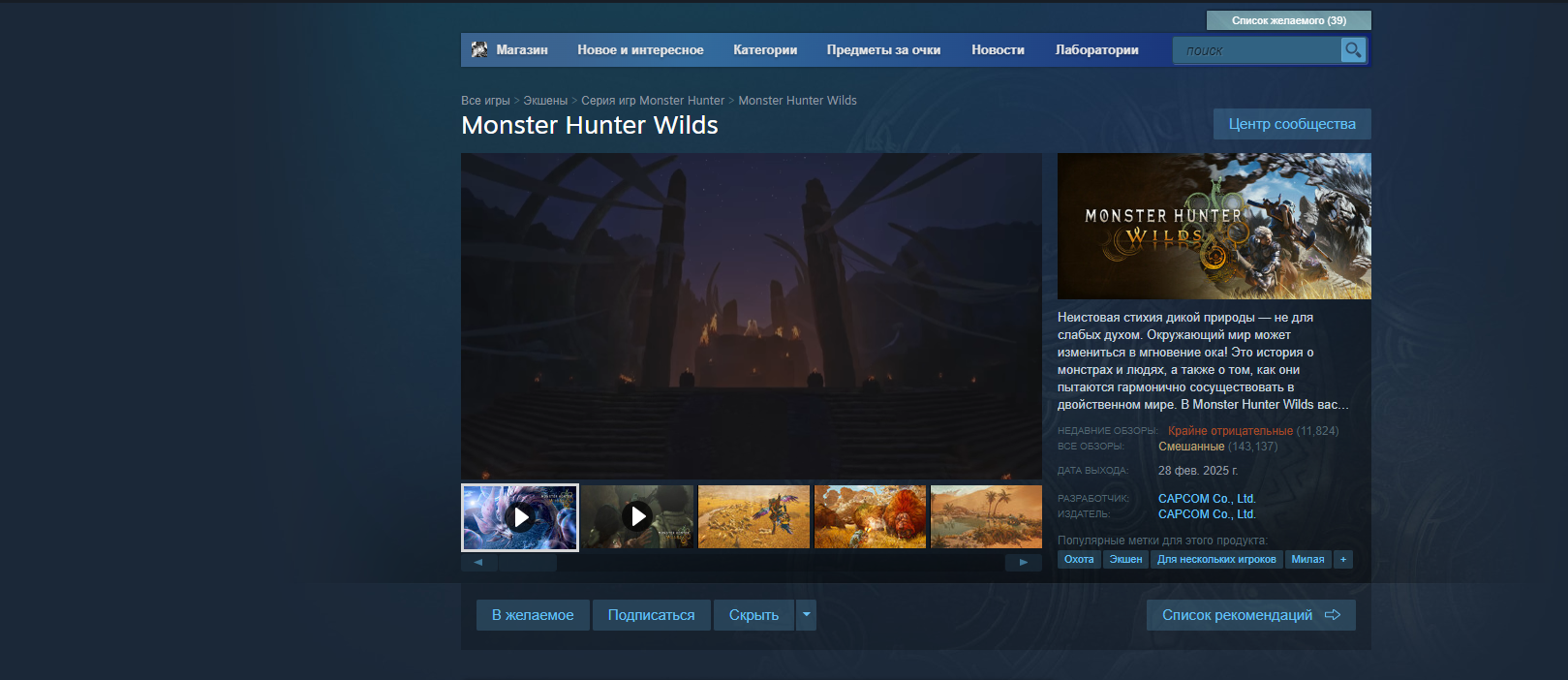Expand the Скрыть options dropdown arrow
This screenshot has width=1568, height=680.
click(x=806, y=615)
